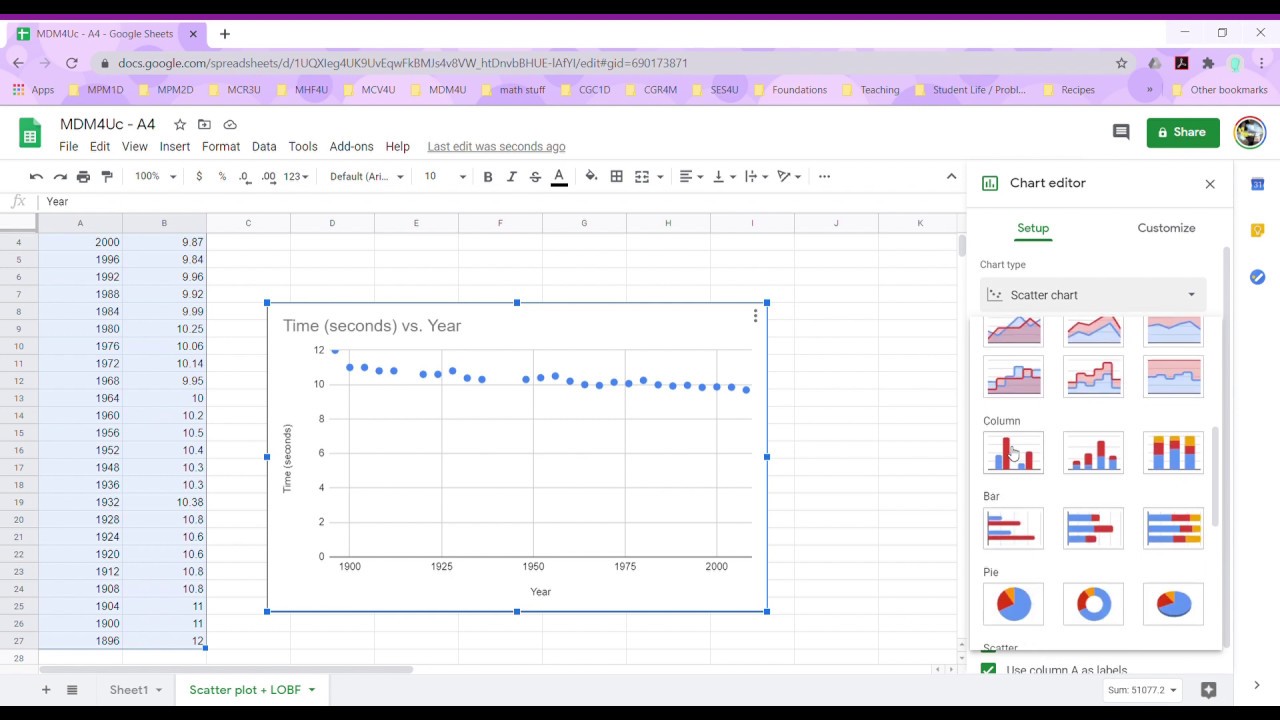Open the Google account avatar
The width and height of the screenshot is (1280, 720).
1250,132
